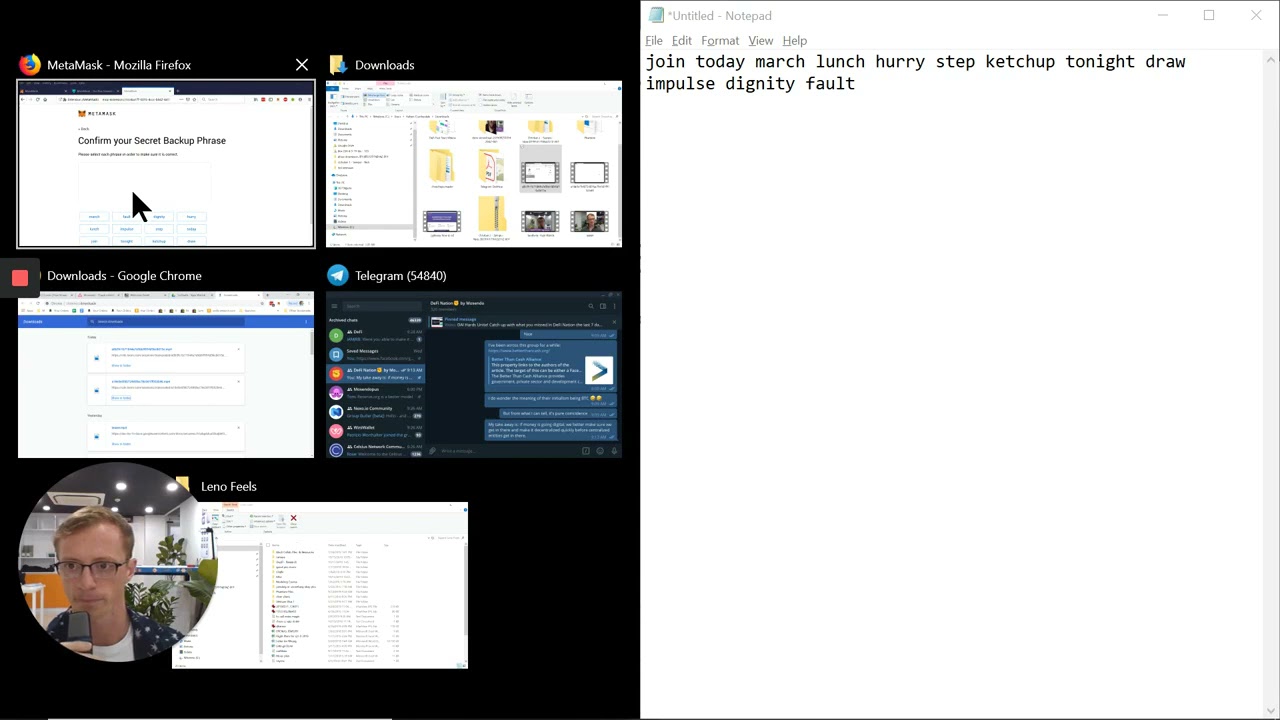Click the Telegram paper plane icon

point(338,276)
